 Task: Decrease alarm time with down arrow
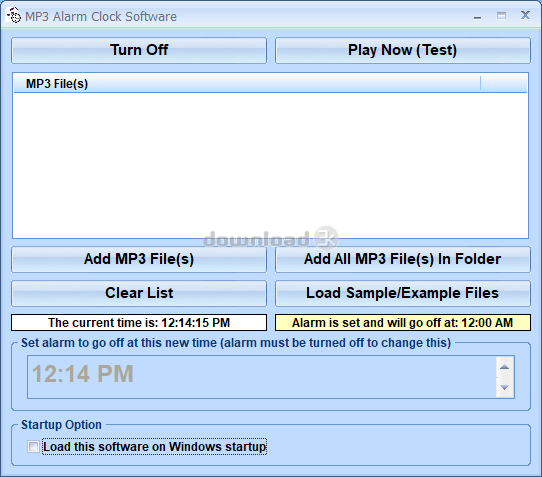505,387
